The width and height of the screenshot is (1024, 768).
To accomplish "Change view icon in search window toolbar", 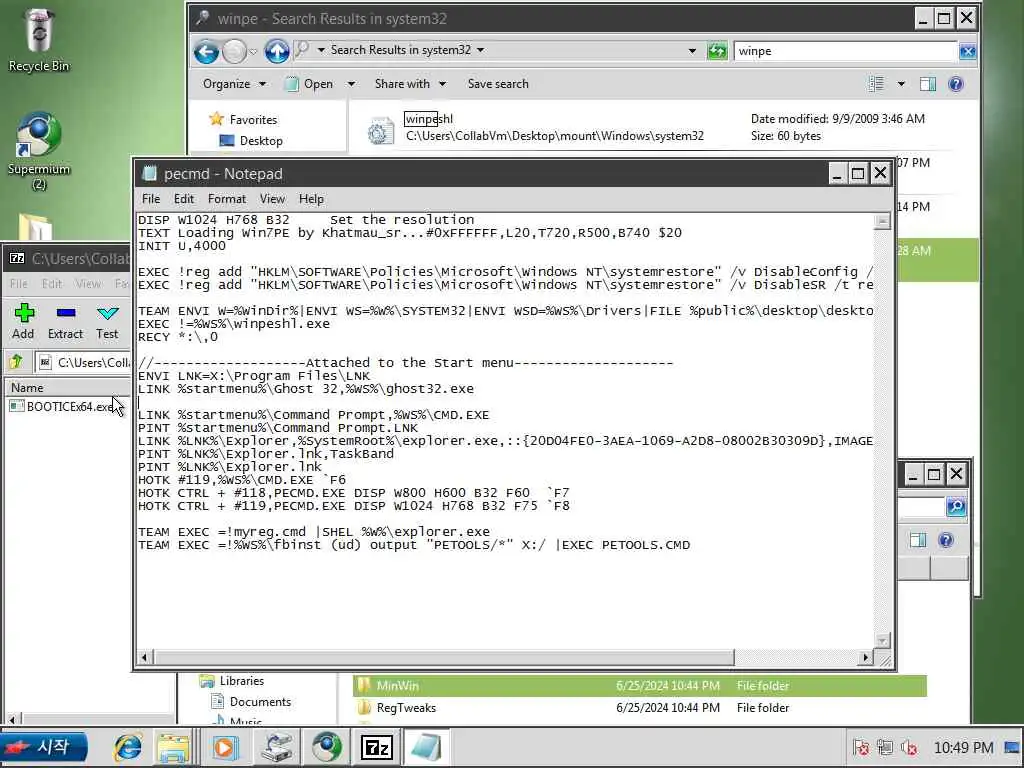I will coord(876,84).
